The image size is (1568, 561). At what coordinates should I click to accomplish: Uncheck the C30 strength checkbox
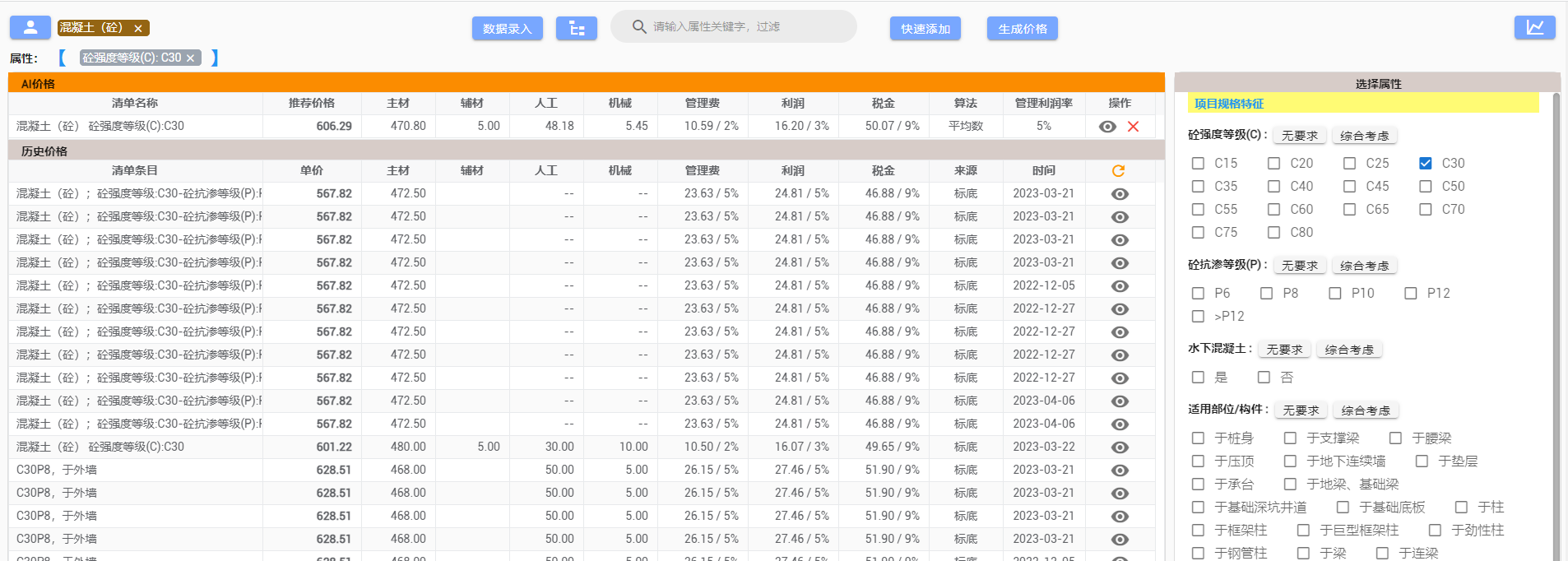point(1425,164)
